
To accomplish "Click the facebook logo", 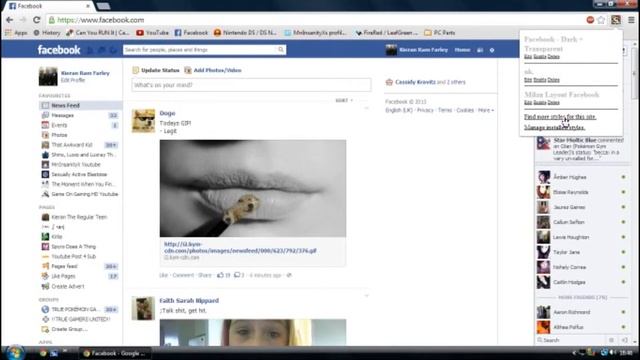I will pyautogui.click(x=59, y=50).
